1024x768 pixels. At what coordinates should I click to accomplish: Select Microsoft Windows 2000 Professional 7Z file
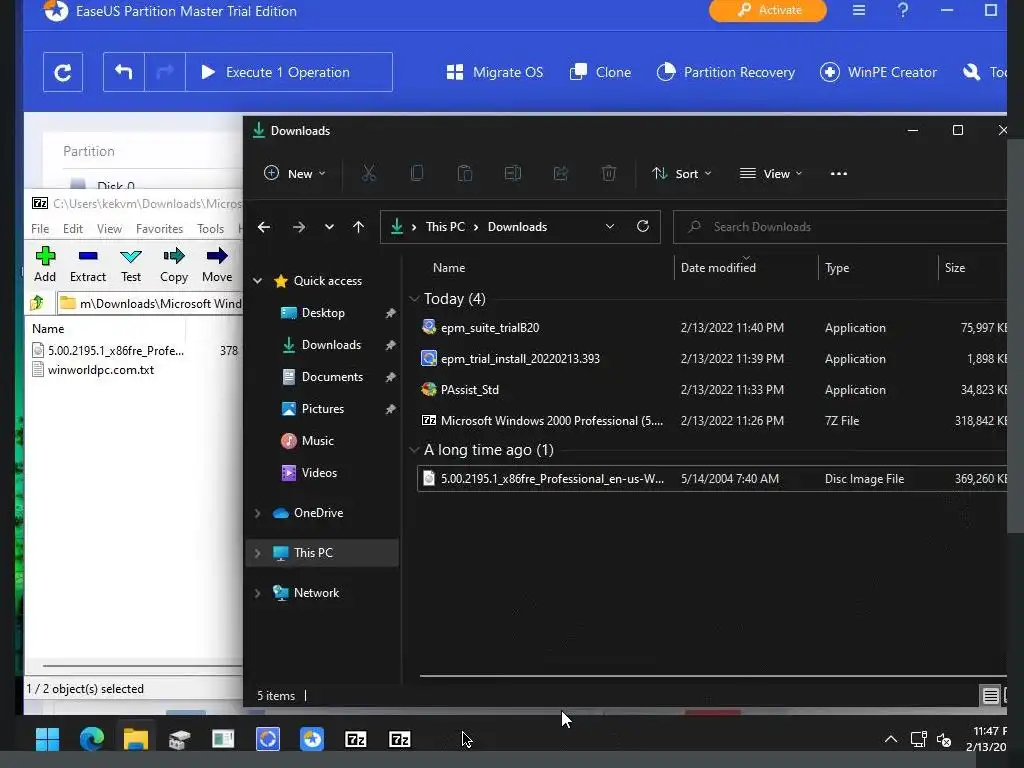click(x=712, y=421)
